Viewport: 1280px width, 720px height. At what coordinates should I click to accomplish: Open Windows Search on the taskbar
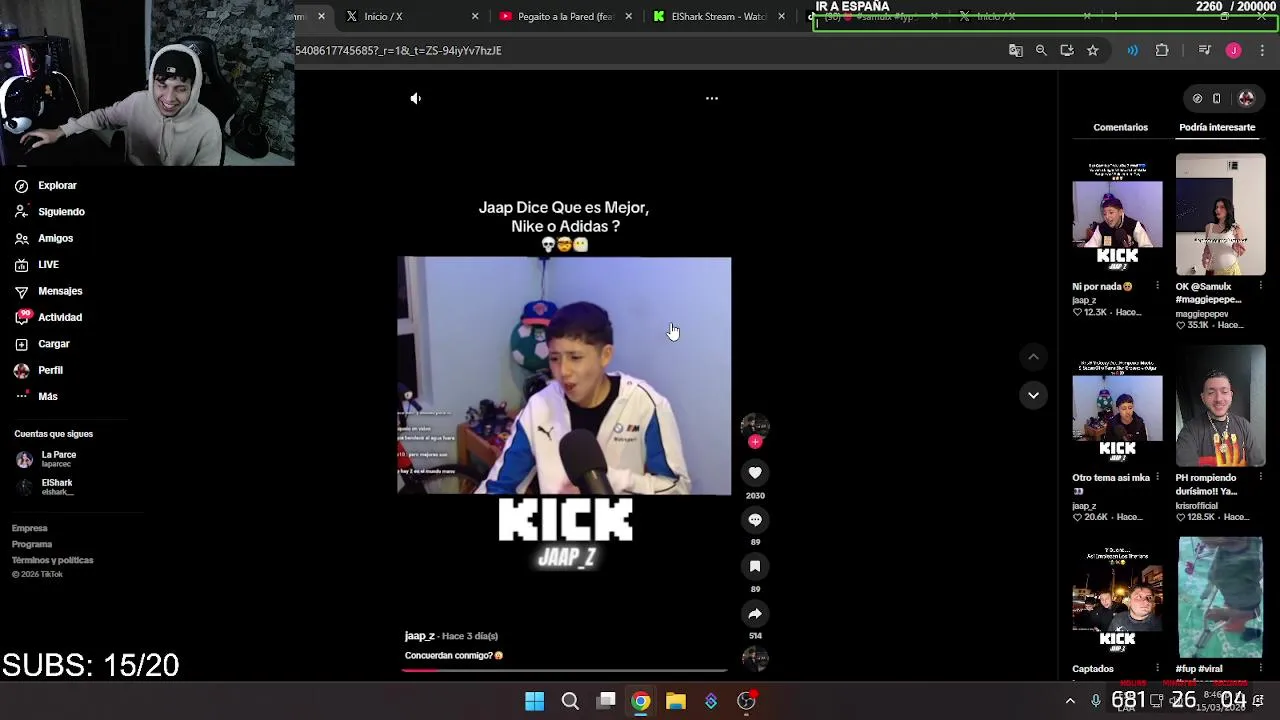tap(570, 701)
